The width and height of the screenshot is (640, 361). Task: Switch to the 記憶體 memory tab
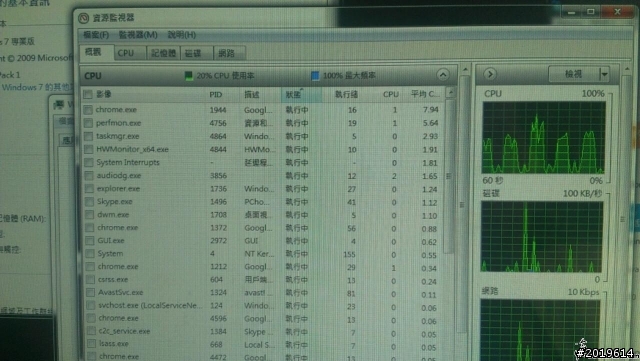click(163, 53)
